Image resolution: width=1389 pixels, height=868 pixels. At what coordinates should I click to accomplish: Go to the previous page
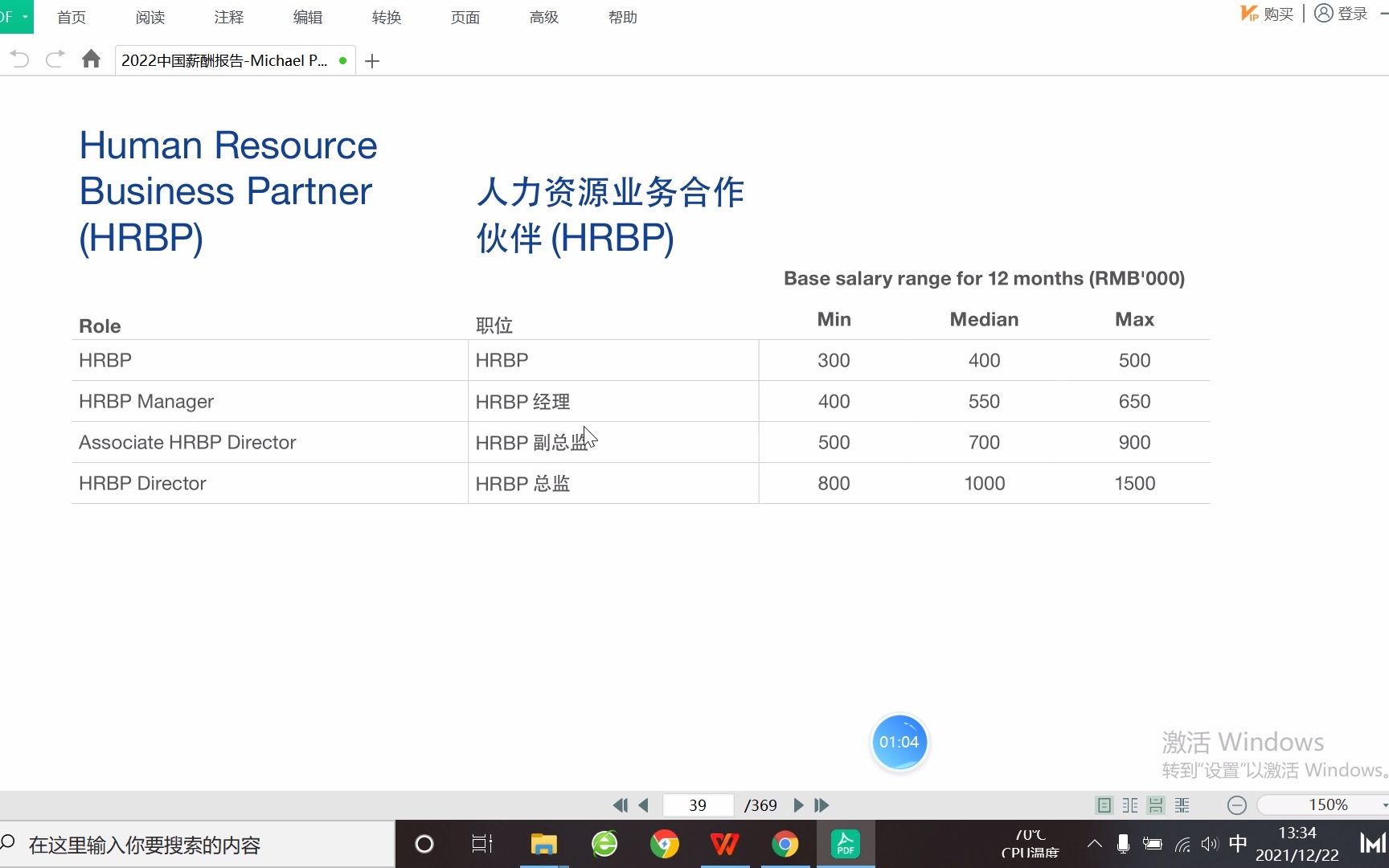pyautogui.click(x=643, y=805)
